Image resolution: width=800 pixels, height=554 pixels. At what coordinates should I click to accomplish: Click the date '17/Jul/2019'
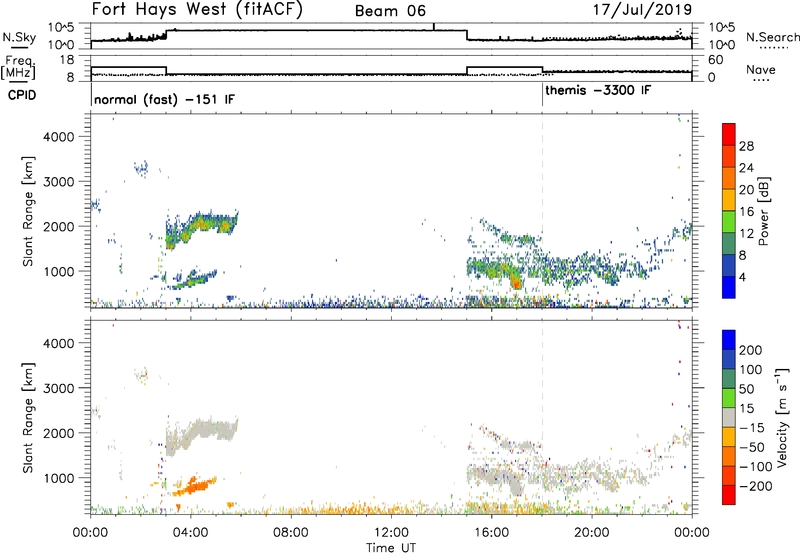point(642,9)
